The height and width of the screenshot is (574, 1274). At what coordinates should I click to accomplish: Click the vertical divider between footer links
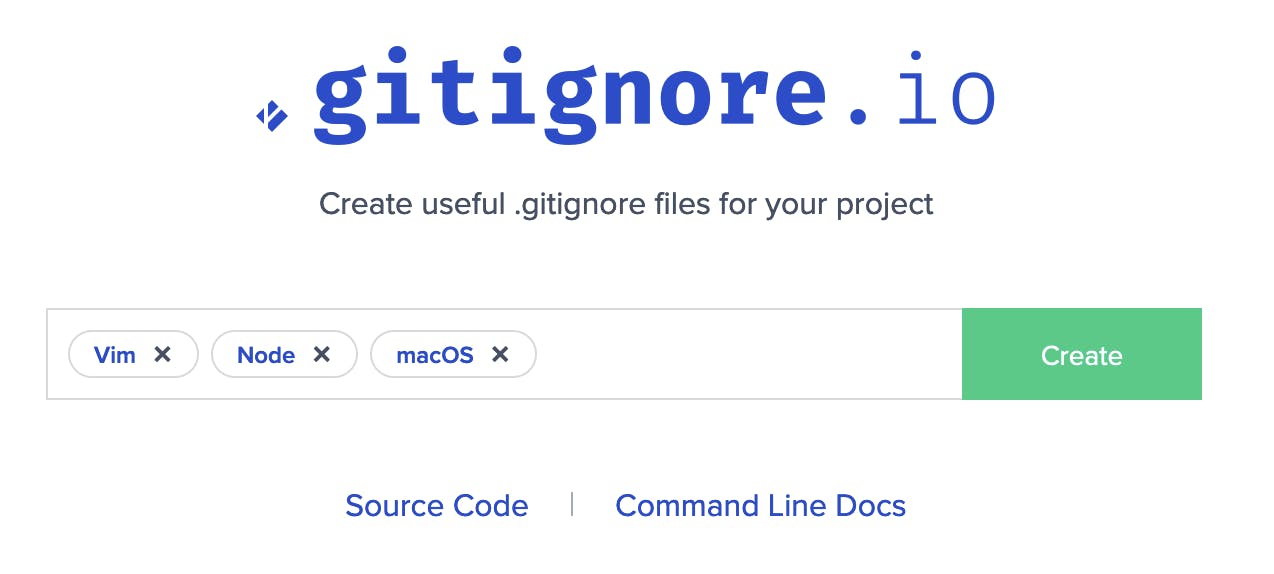click(572, 504)
